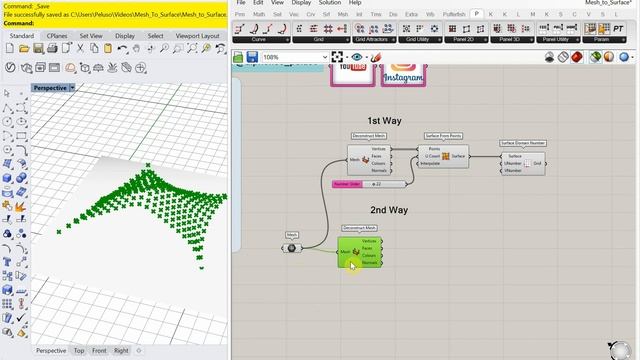Screen dimensions: 640x360
Task: Select the Pan hand tool
Action: click(x=136, y=49)
